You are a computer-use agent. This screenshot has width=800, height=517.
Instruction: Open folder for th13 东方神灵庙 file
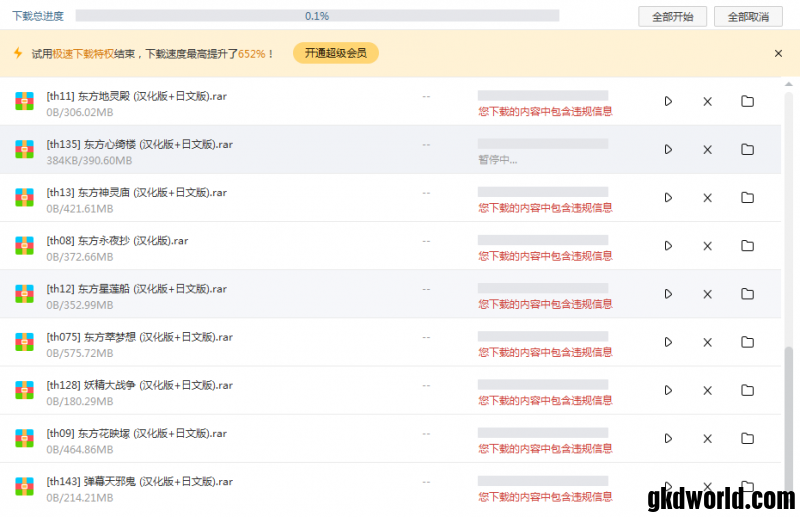(x=747, y=197)
